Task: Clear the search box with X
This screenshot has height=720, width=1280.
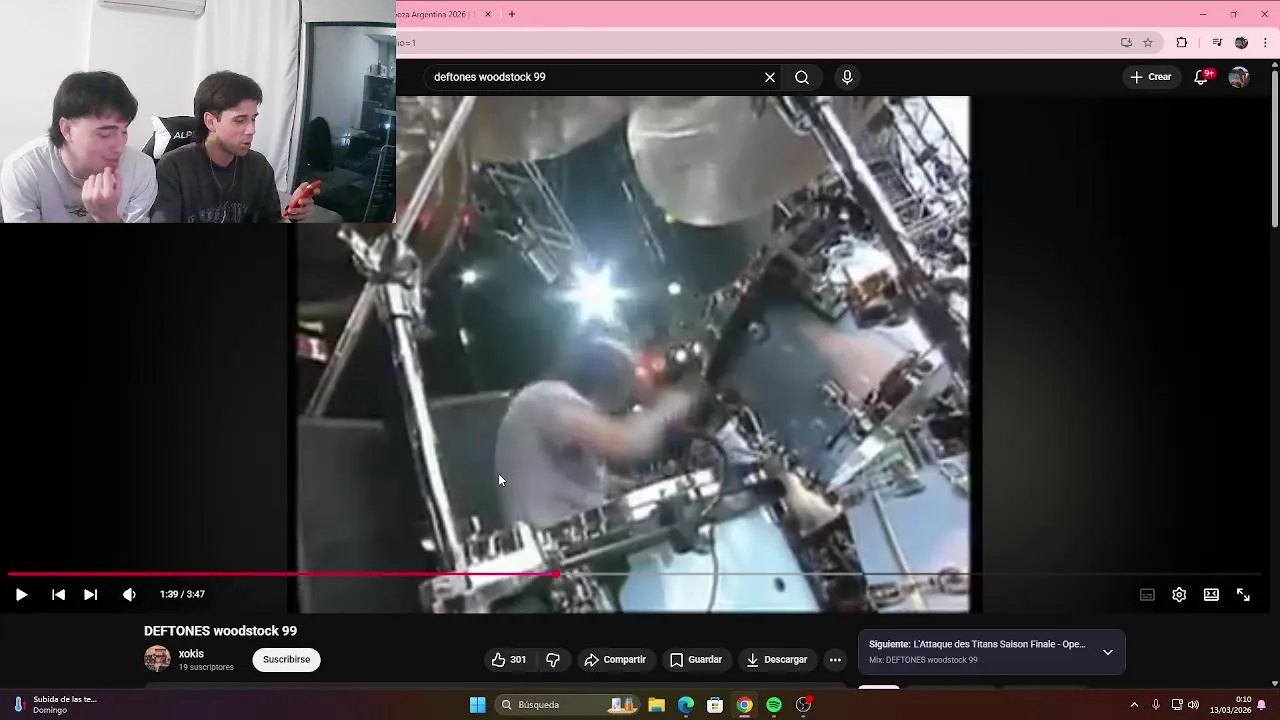Action: tap(770, 77)
